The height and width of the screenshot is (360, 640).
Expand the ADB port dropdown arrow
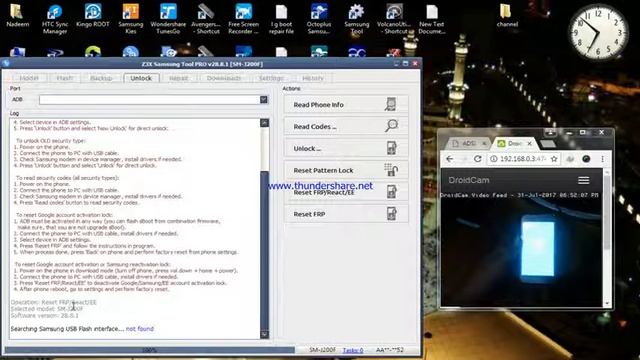[264, 100]
